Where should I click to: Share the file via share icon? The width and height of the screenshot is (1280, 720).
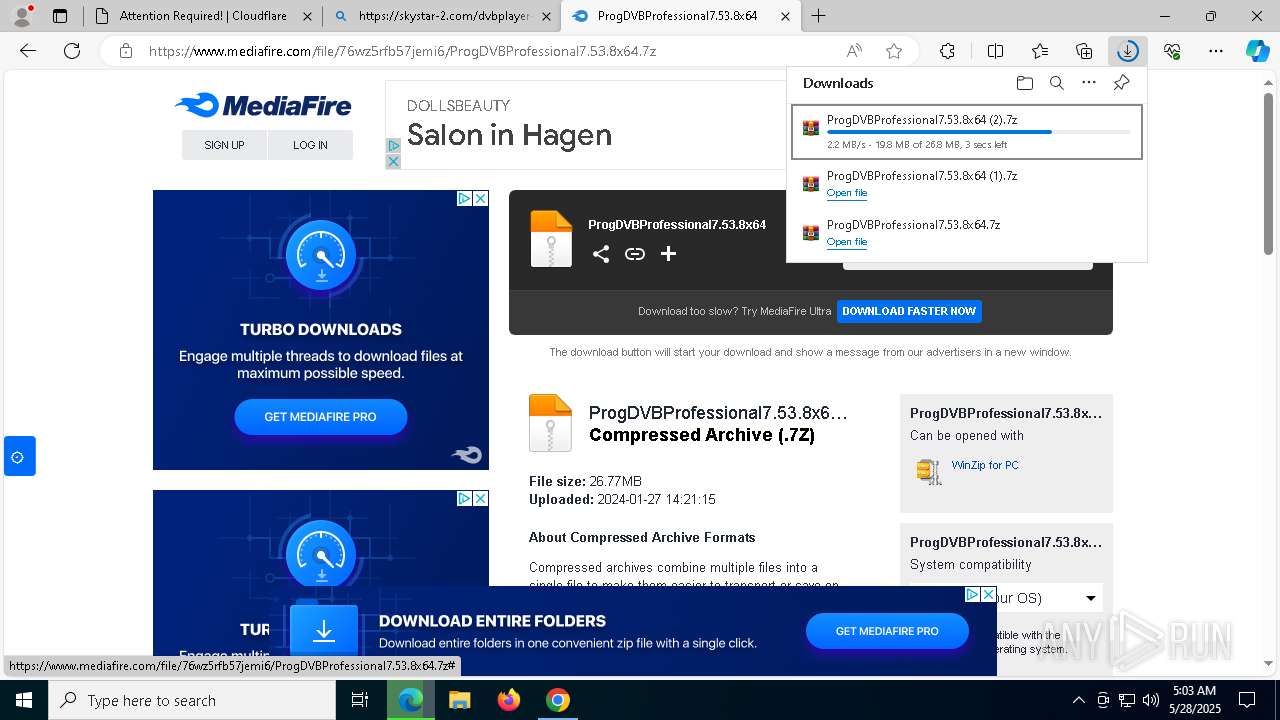[x=601, y=254]
